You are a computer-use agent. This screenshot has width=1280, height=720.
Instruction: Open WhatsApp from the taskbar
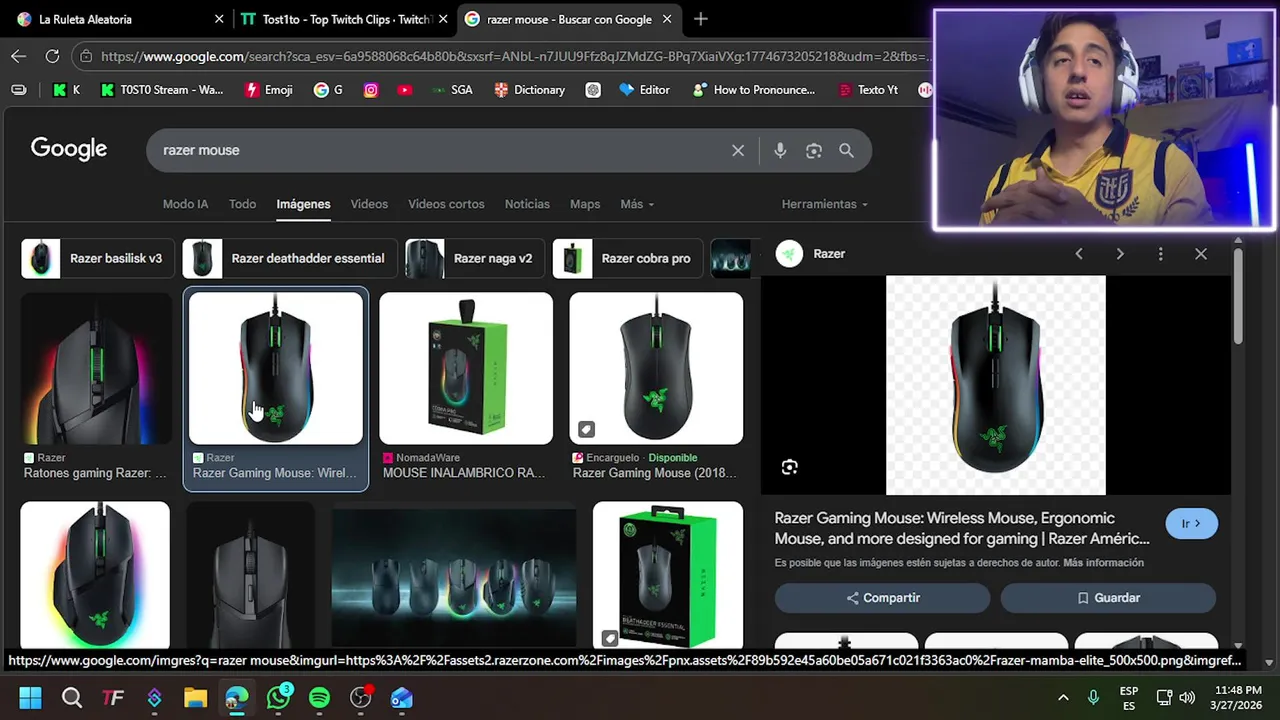[278, 698]
